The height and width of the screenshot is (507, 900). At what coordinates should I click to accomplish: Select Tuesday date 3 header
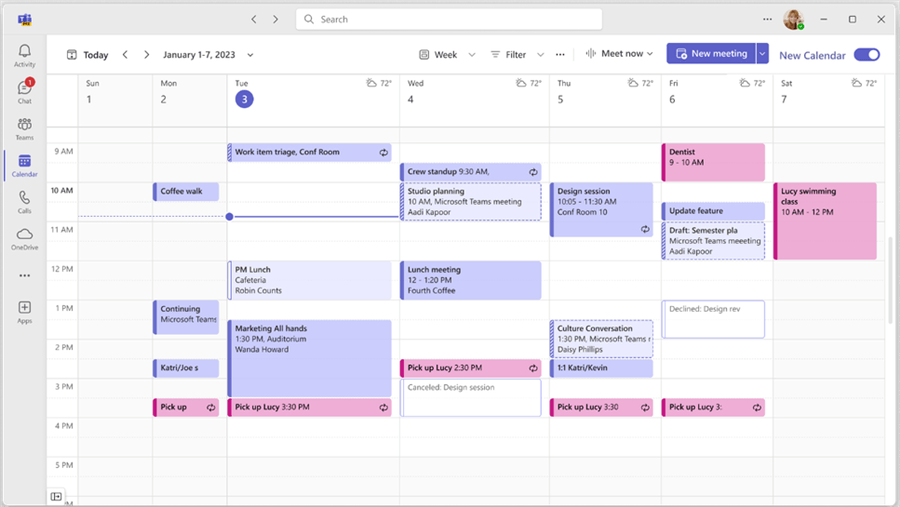click(244, 99)
